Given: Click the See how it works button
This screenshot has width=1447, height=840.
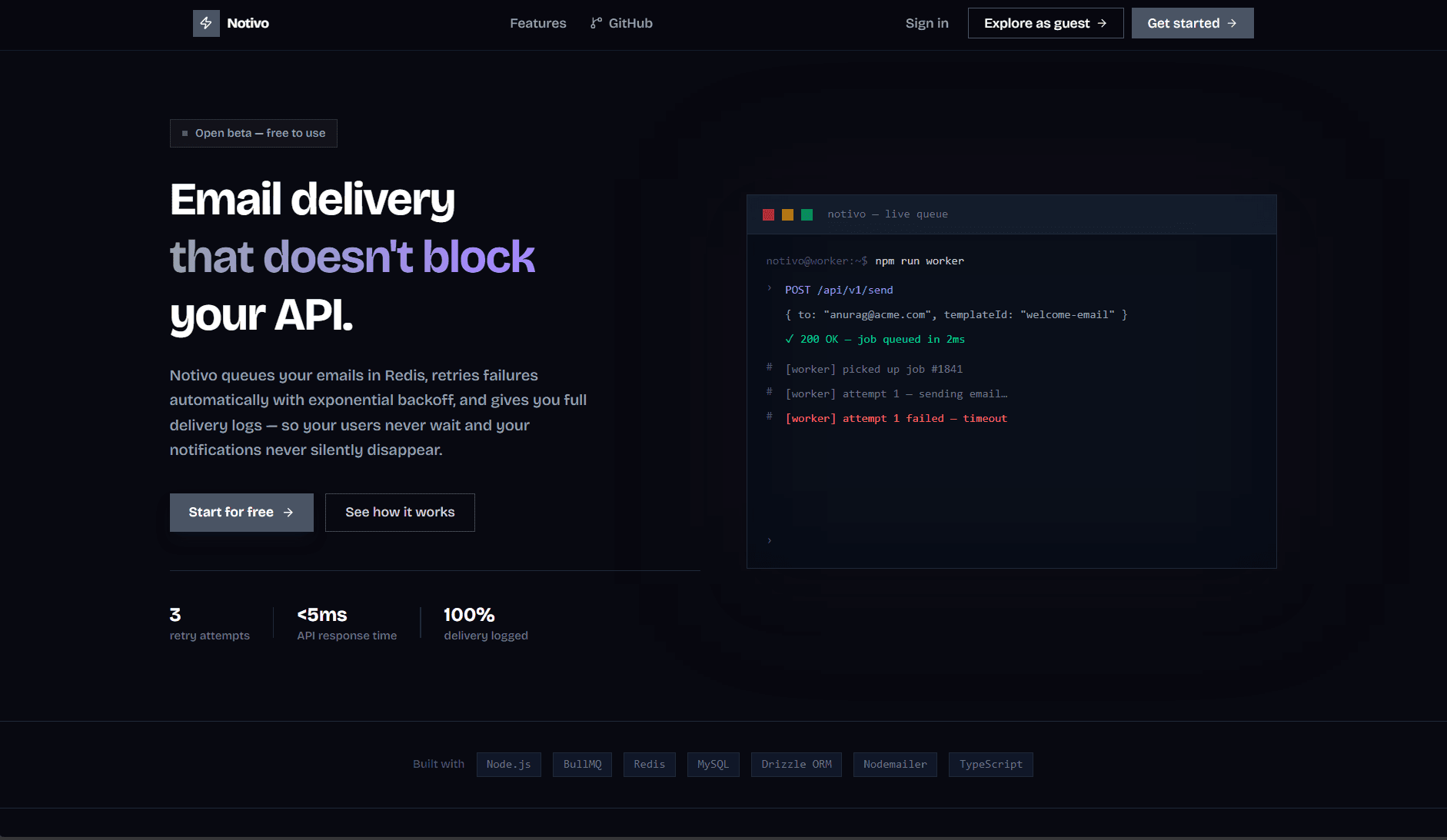Looking at the screenshot, I should tap(400, 513).
